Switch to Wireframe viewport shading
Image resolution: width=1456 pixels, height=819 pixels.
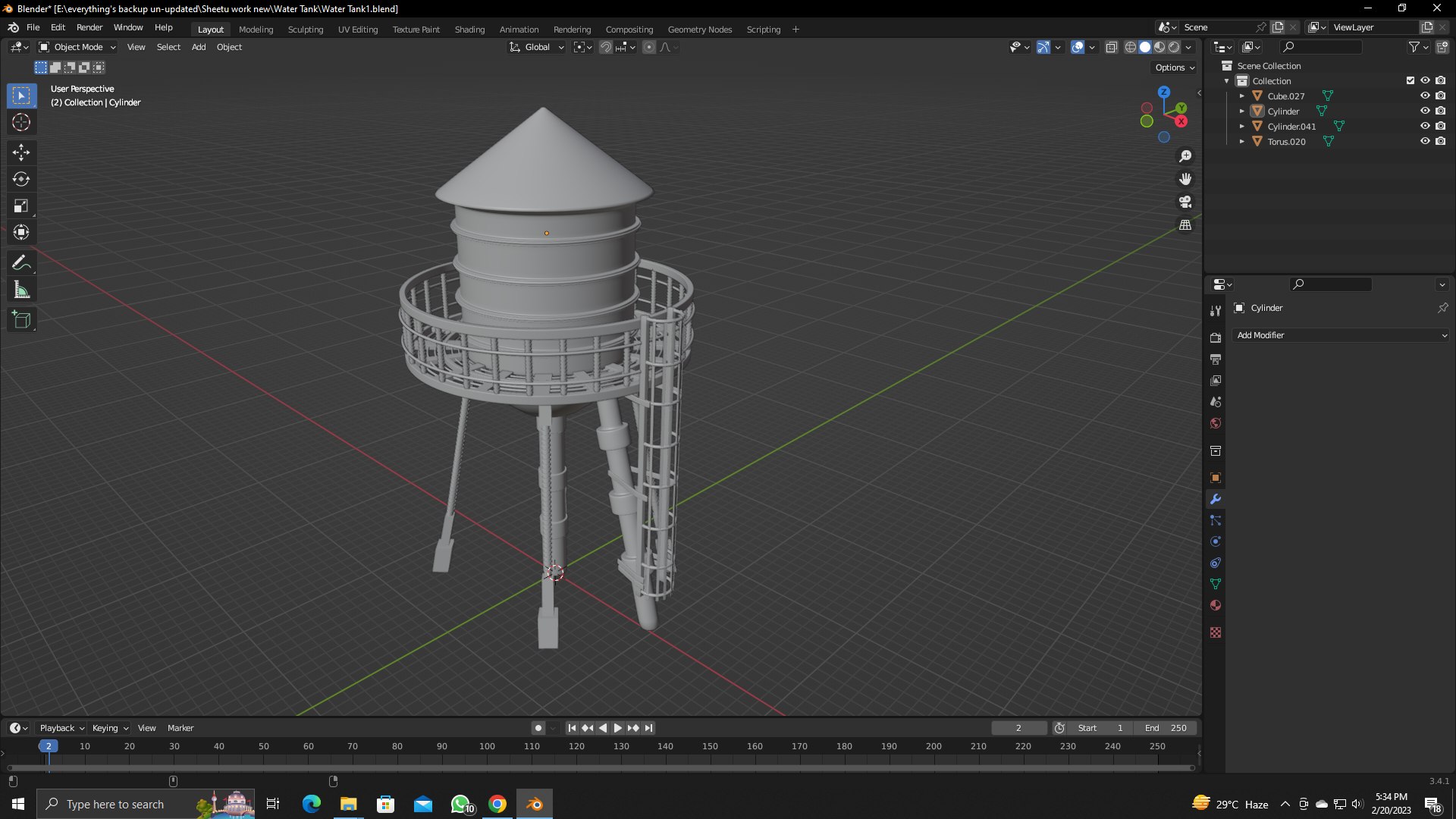(1131, 47)
